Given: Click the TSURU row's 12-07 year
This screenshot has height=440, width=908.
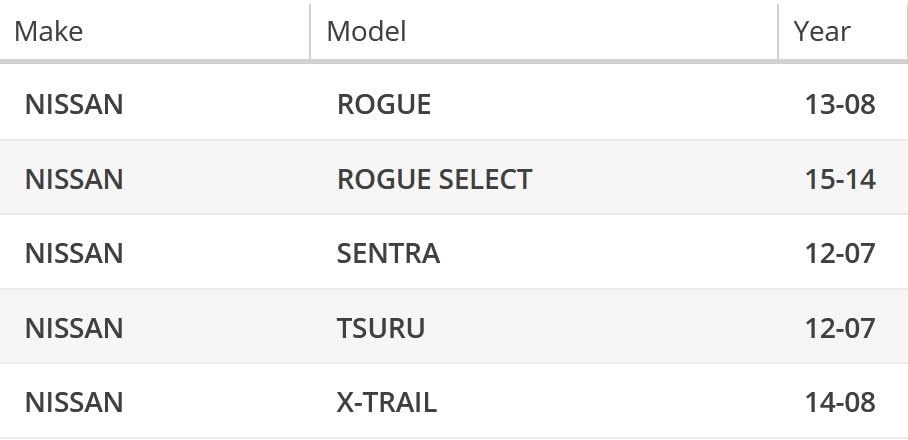Looking at the screenshot, I should coord(840,328).
